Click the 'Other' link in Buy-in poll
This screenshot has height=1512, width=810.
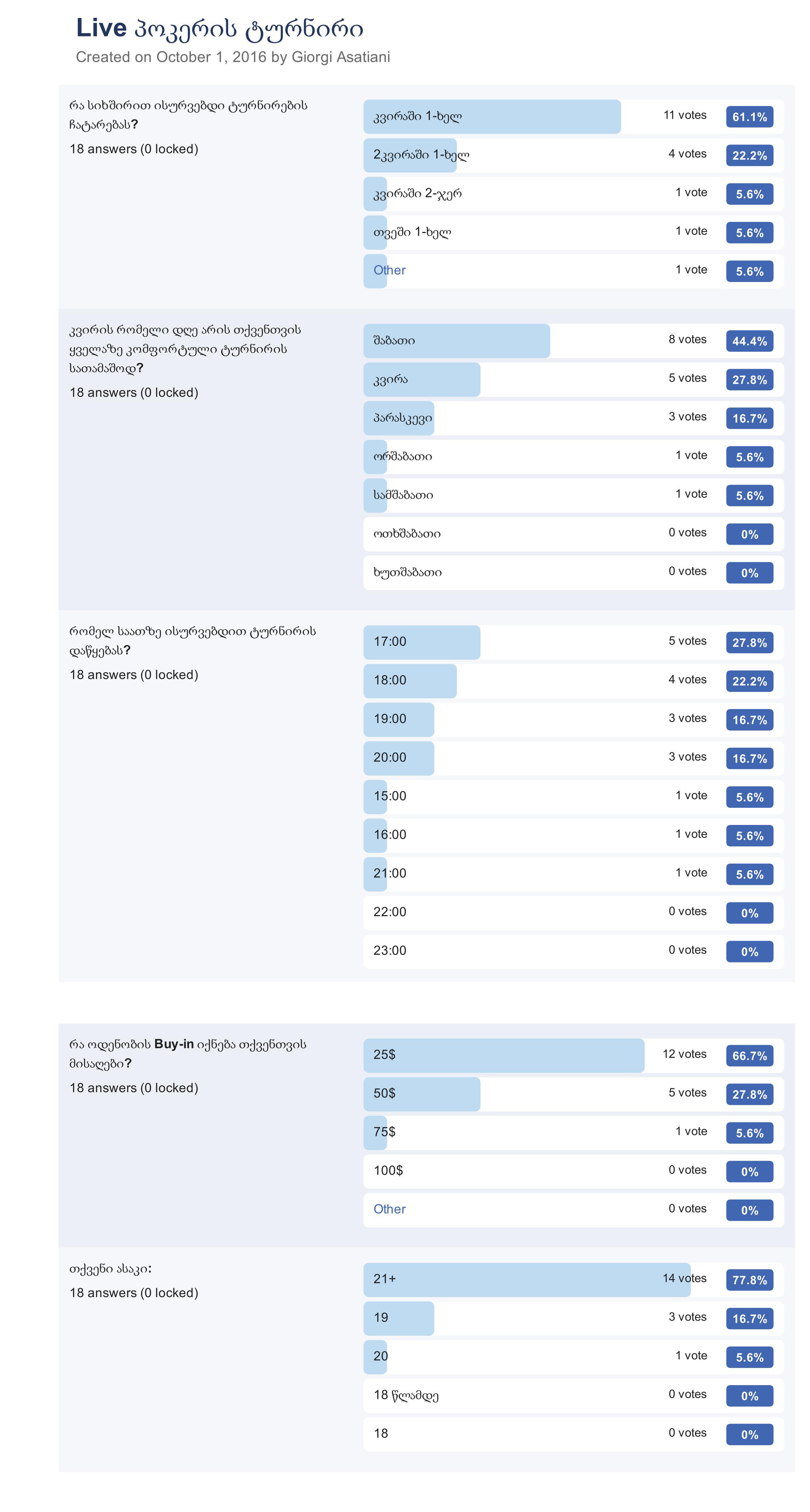390,1209
